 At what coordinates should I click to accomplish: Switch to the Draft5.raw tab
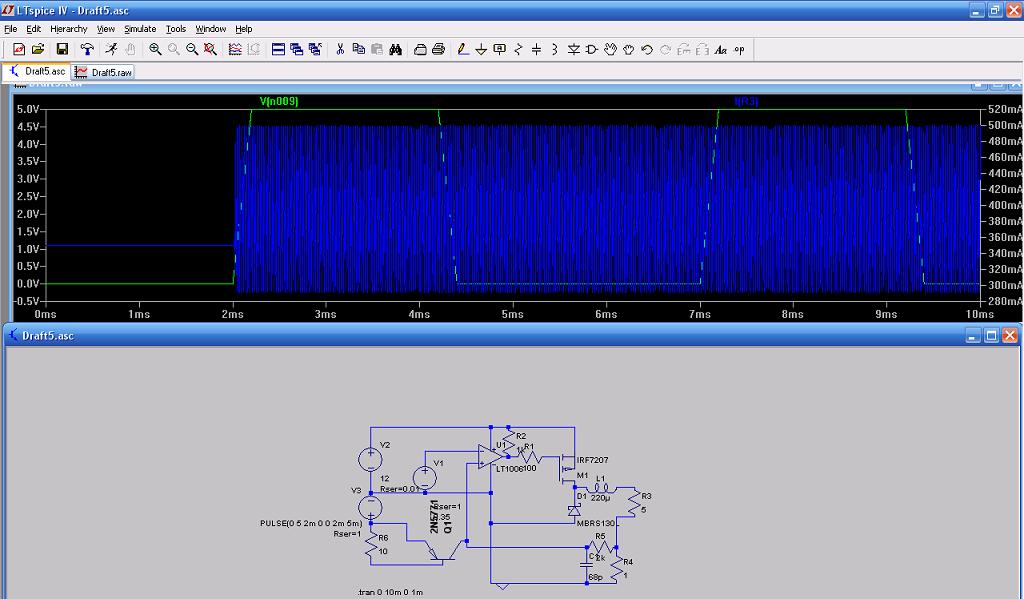(103, 72)
